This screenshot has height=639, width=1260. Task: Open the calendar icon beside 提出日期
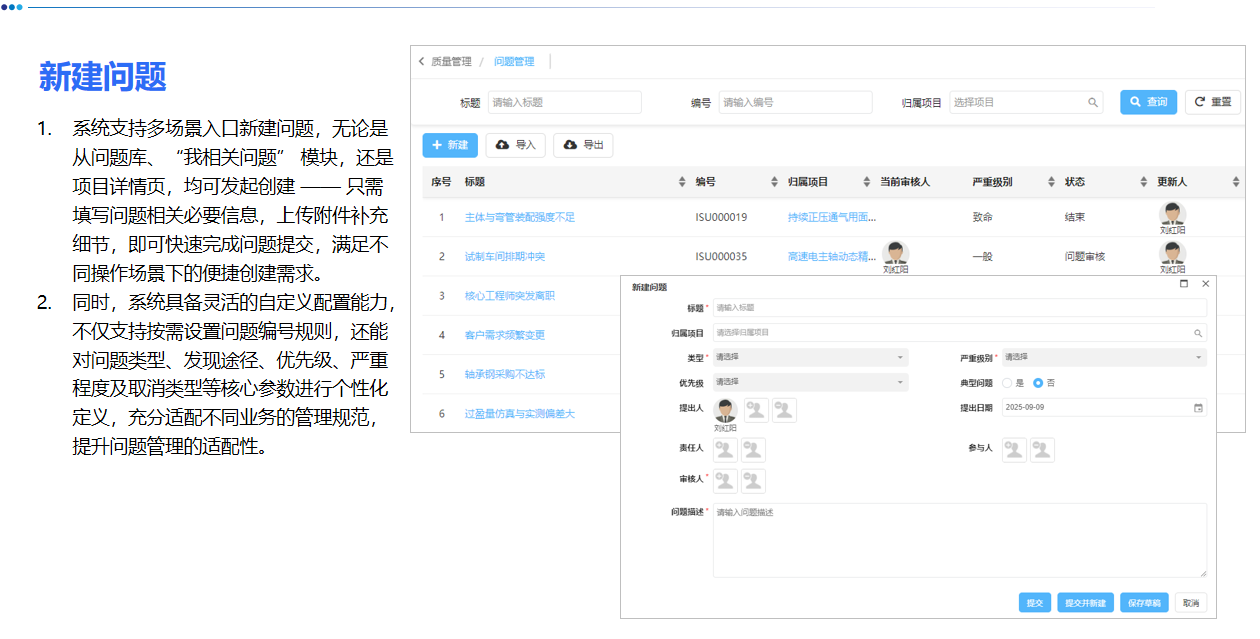coord(1199,407)
